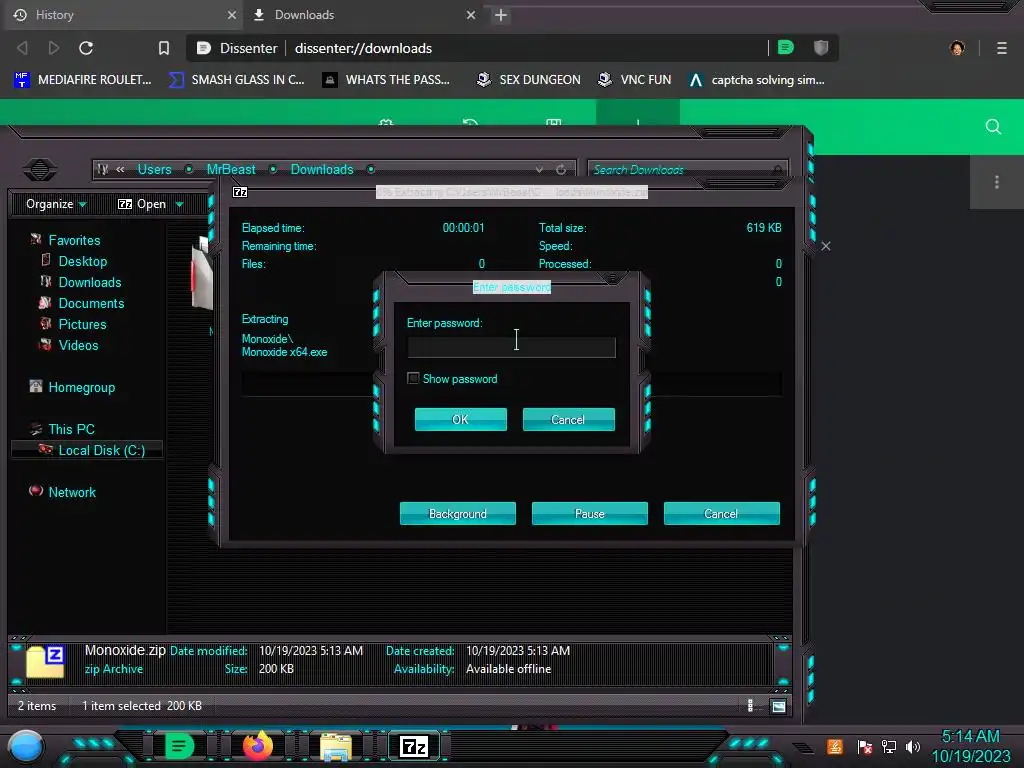Image resolution: width=1024 pixels, height=768 pixels.
Task: Open Firefox from the taskbar
Action: click(x=258, y=746)
